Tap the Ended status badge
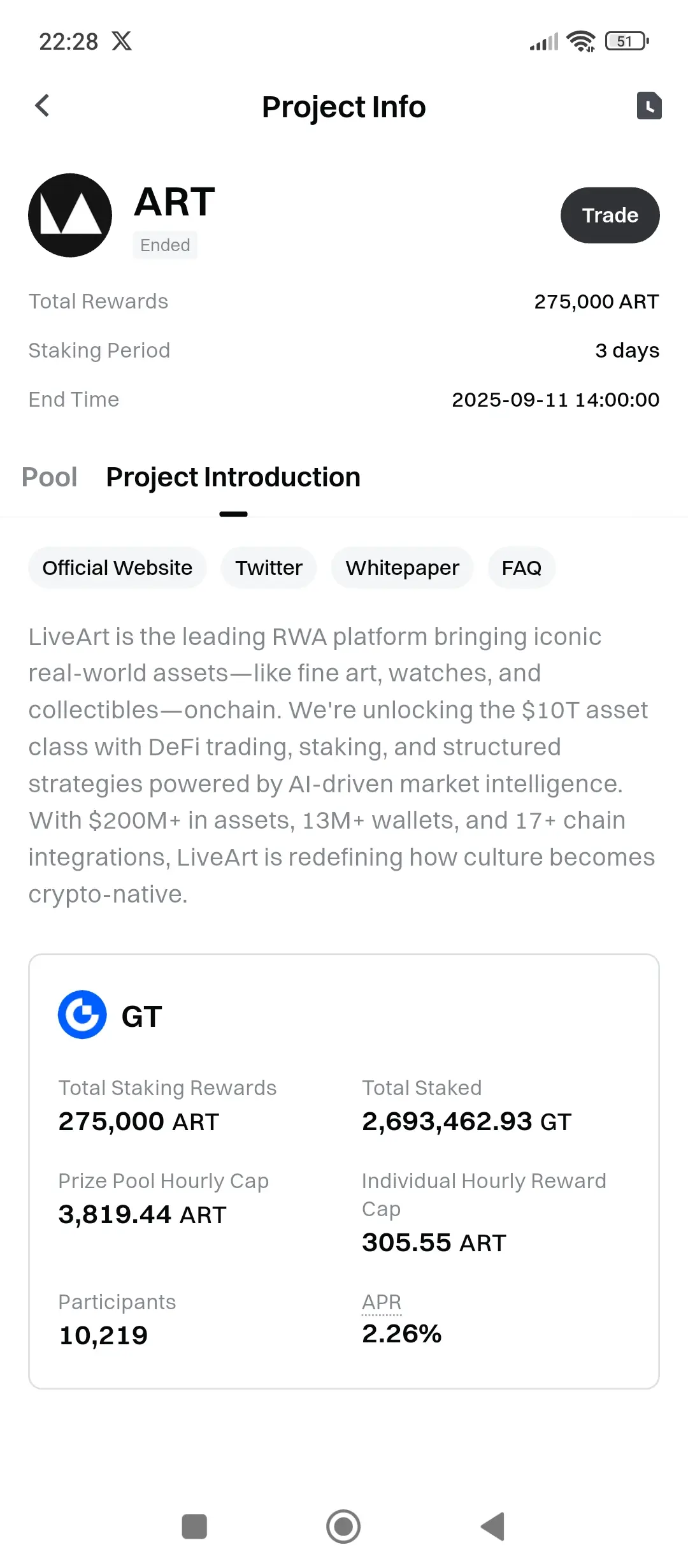Screen dimensions: 688x1568 pyautogui.click(x=165, y=245)
